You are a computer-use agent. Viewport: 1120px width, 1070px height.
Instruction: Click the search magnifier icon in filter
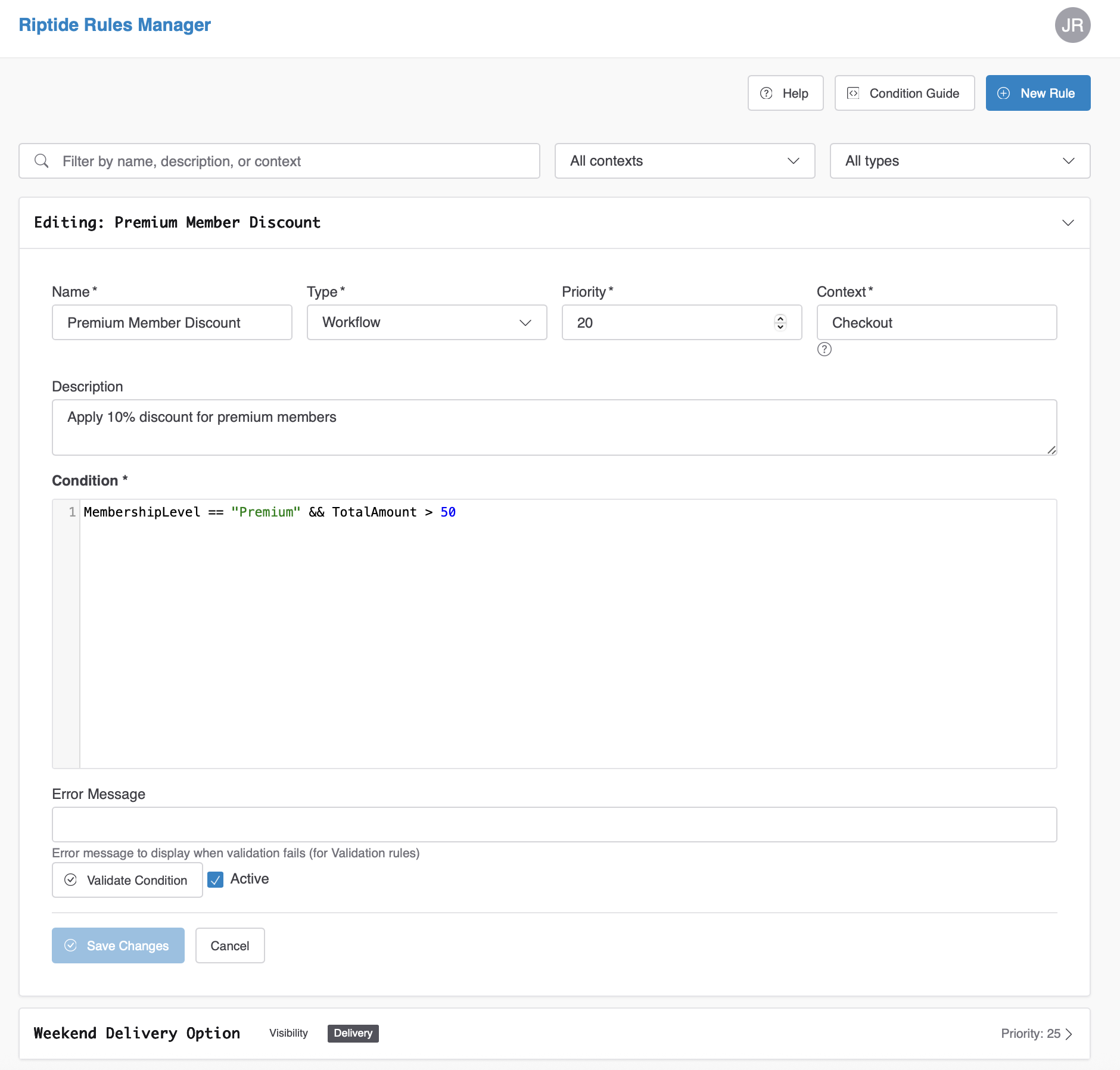coord(42,161)
